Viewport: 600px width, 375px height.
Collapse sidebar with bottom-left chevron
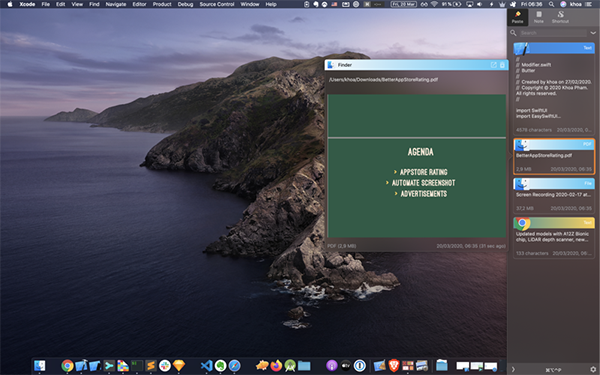click(513, 369)
